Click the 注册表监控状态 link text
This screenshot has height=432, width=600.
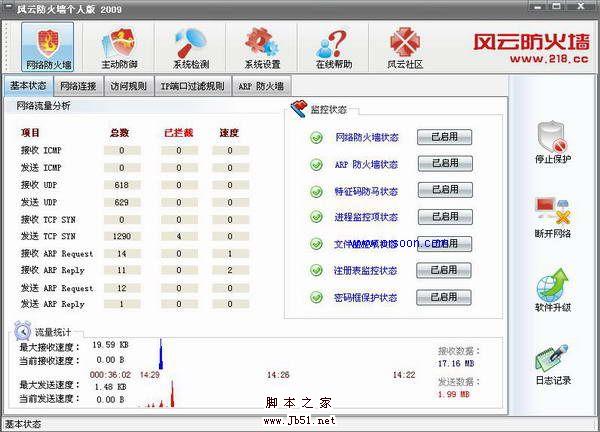pyautogui.click(x=365, y=271)
